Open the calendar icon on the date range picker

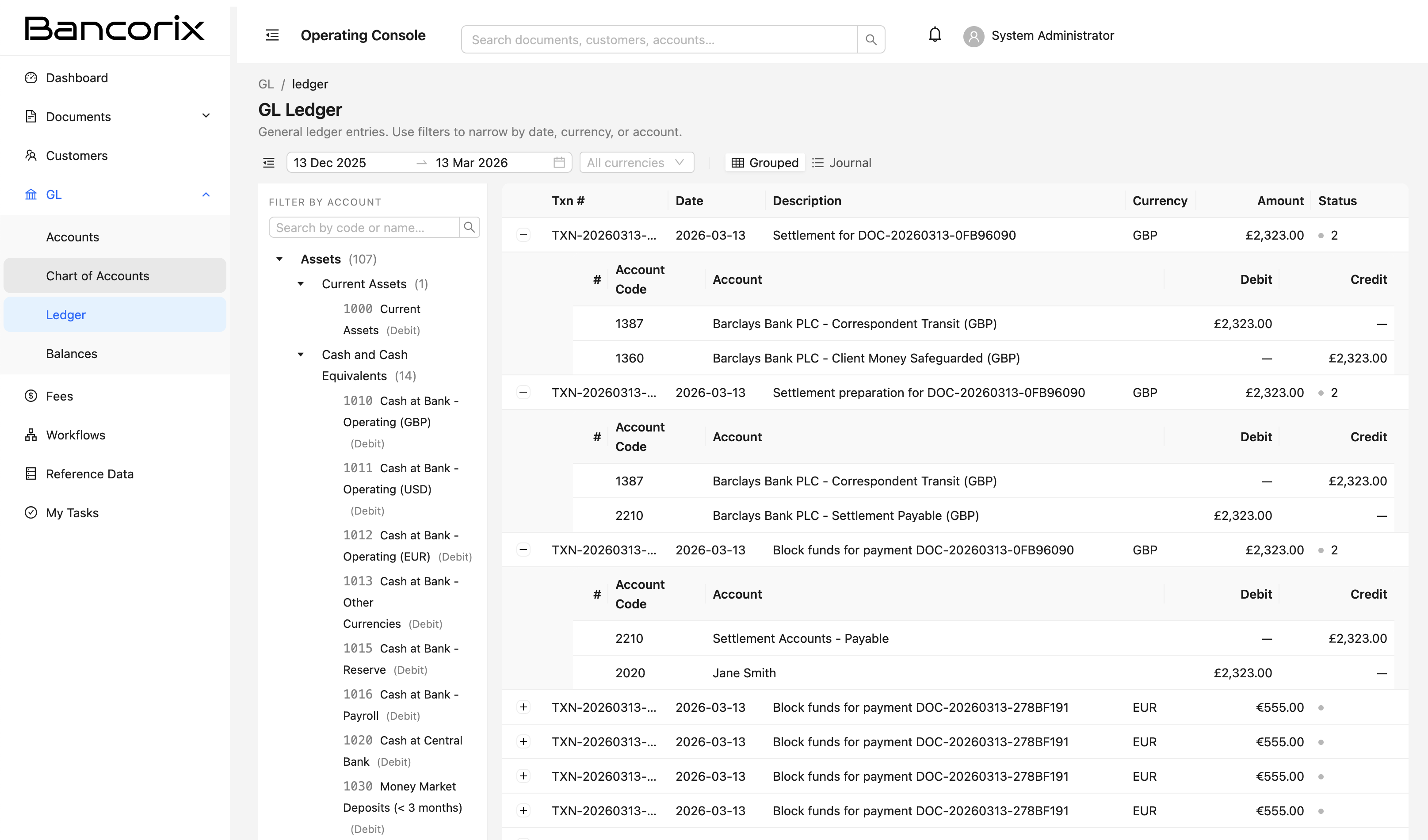559,163
